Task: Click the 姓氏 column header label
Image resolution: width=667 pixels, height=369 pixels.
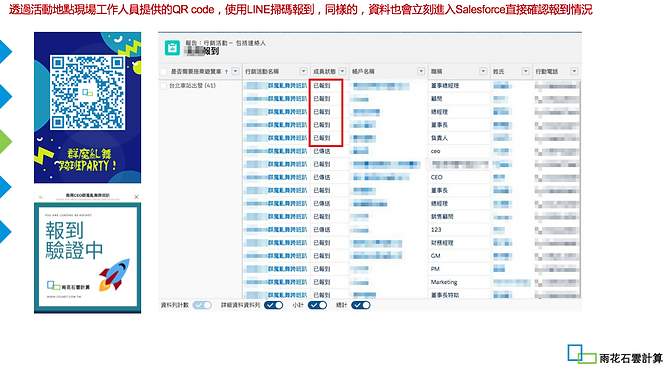Action: coord(499,72)
